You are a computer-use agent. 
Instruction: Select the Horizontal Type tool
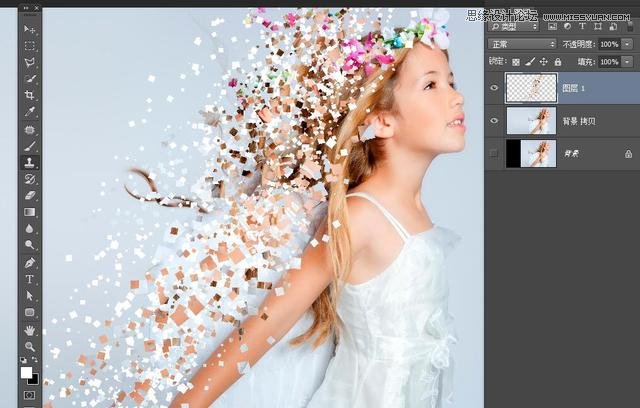(29, 279)
